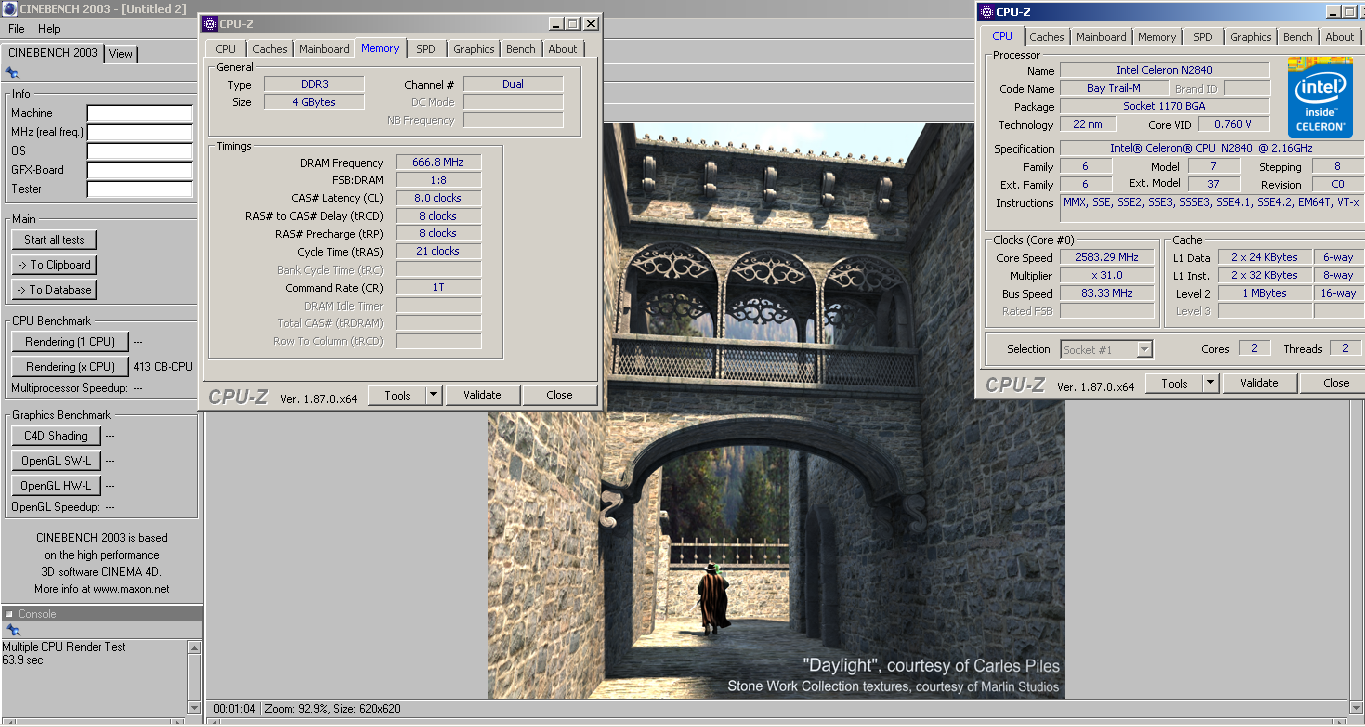Expand the Tools dropdown arrow in right CPU-Z window
This screenshot has height=727, width=1365.
[x=1210, y=383]
